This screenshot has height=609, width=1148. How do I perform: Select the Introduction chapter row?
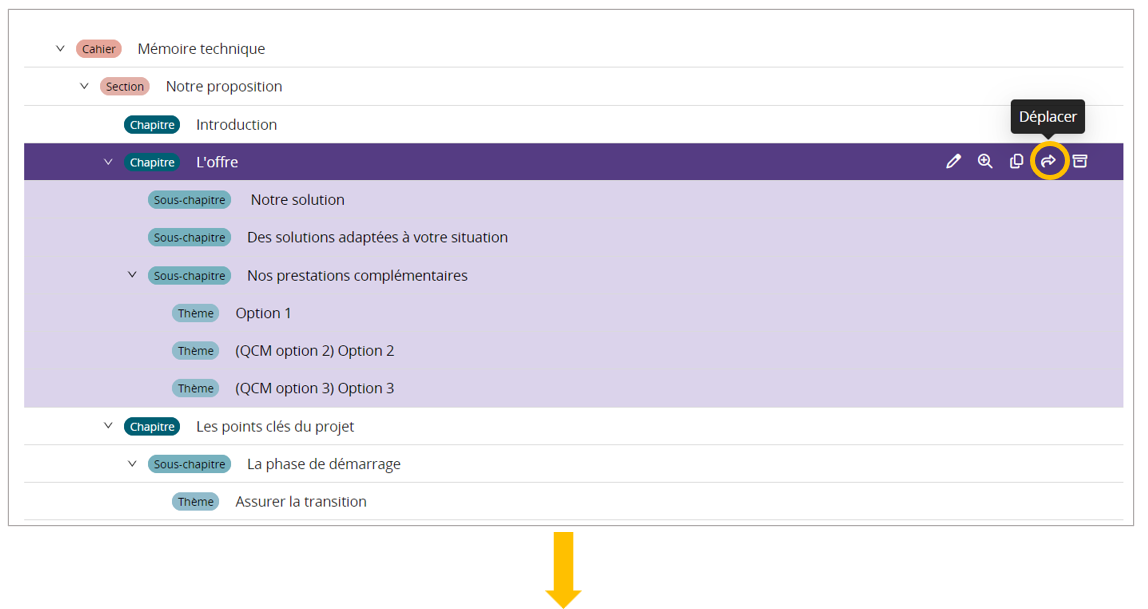pyautogui.click(x=236, y=125)
